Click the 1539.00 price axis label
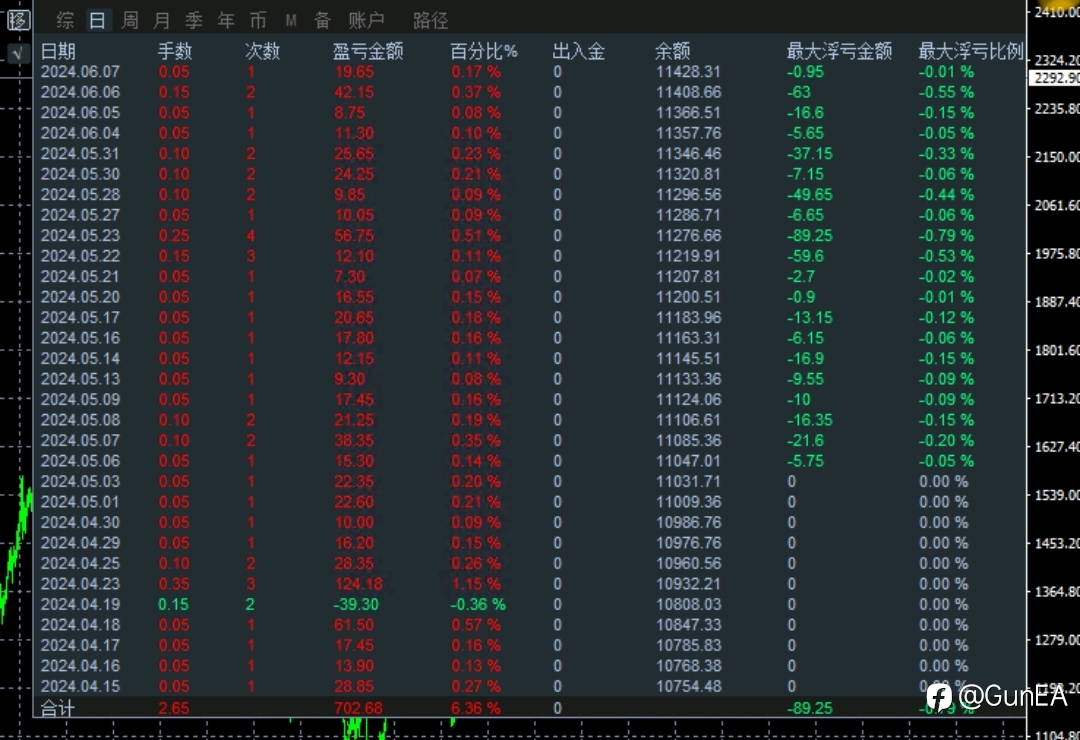 coord(1057,495)
